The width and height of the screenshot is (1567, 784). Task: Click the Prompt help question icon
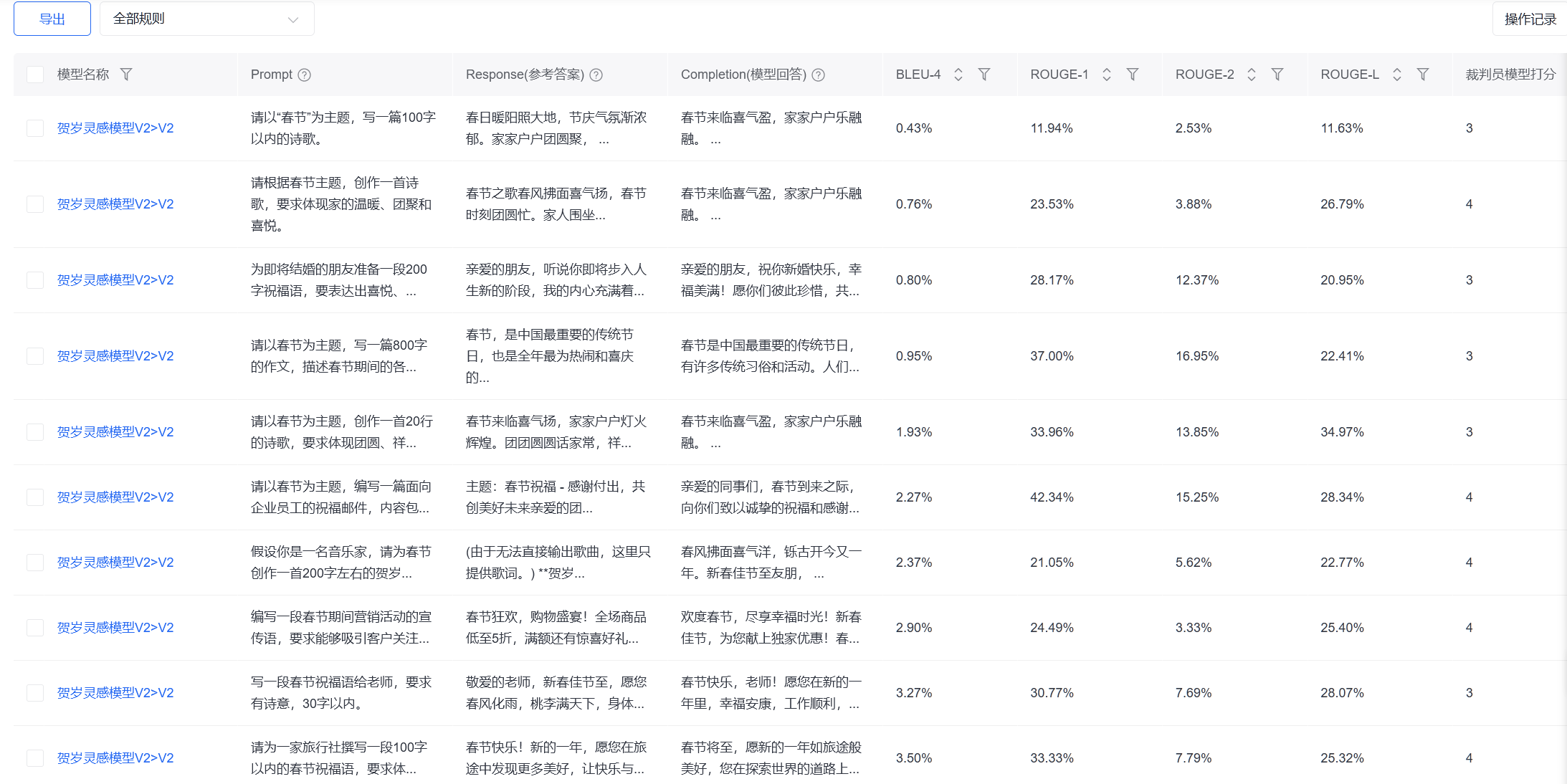(x=304, y=75)
